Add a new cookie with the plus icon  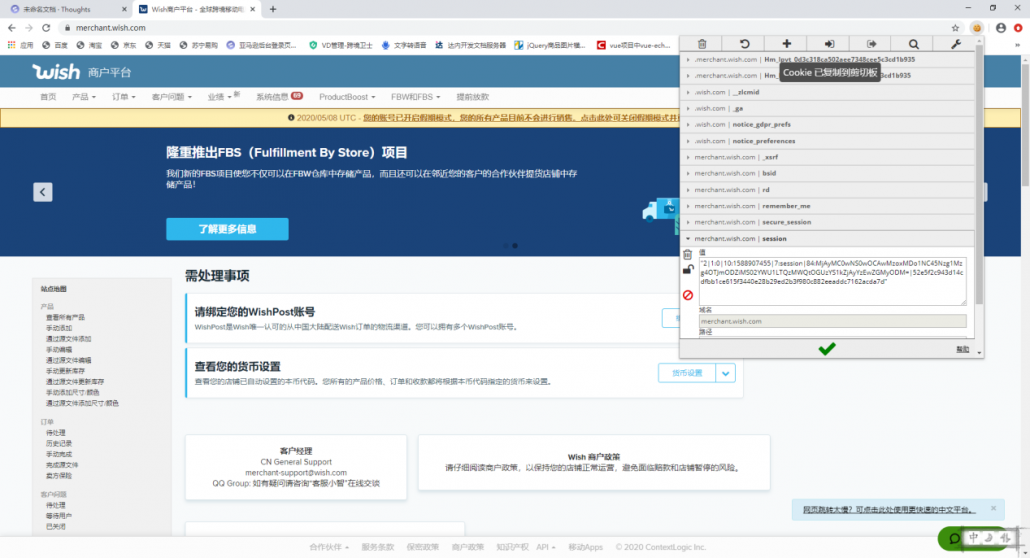click(786, 43)
